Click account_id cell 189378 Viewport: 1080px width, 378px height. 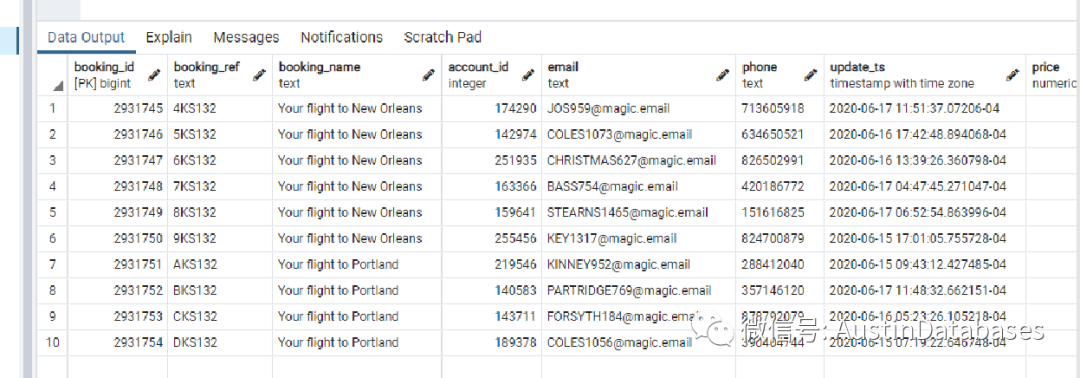click(x=492, y=342)
